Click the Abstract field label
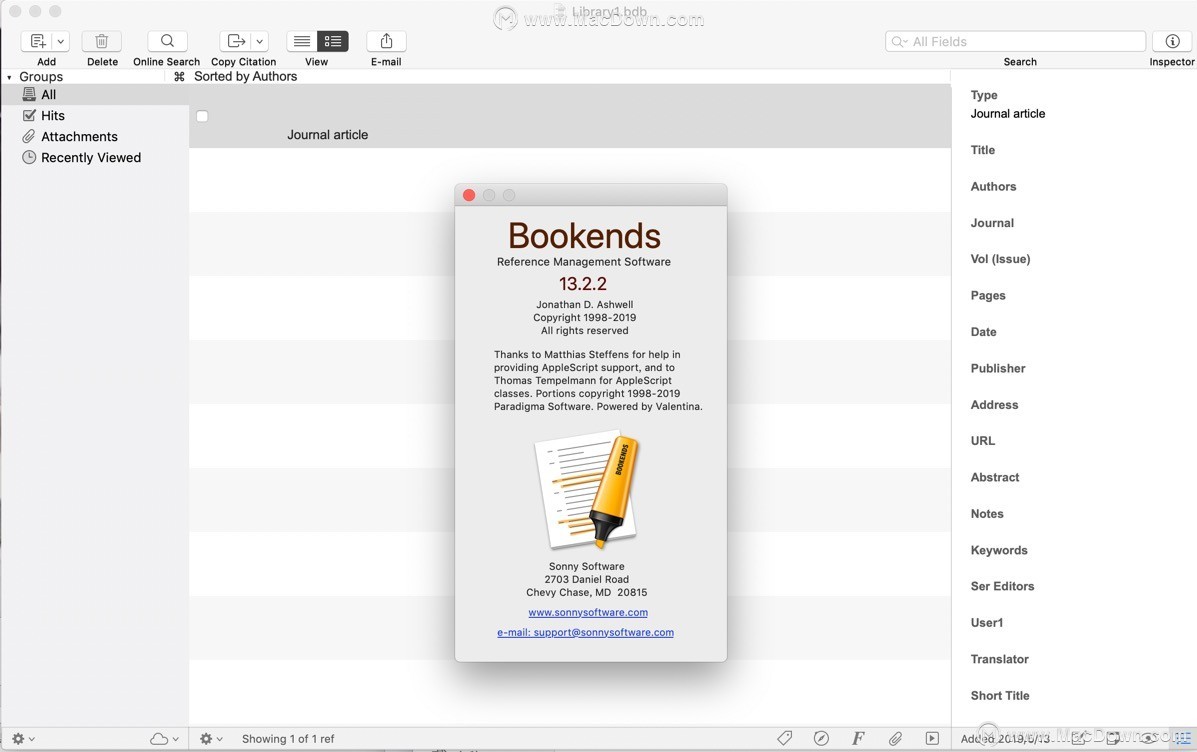The width and height of the screenshot is (1197, 752). [995, 477]
